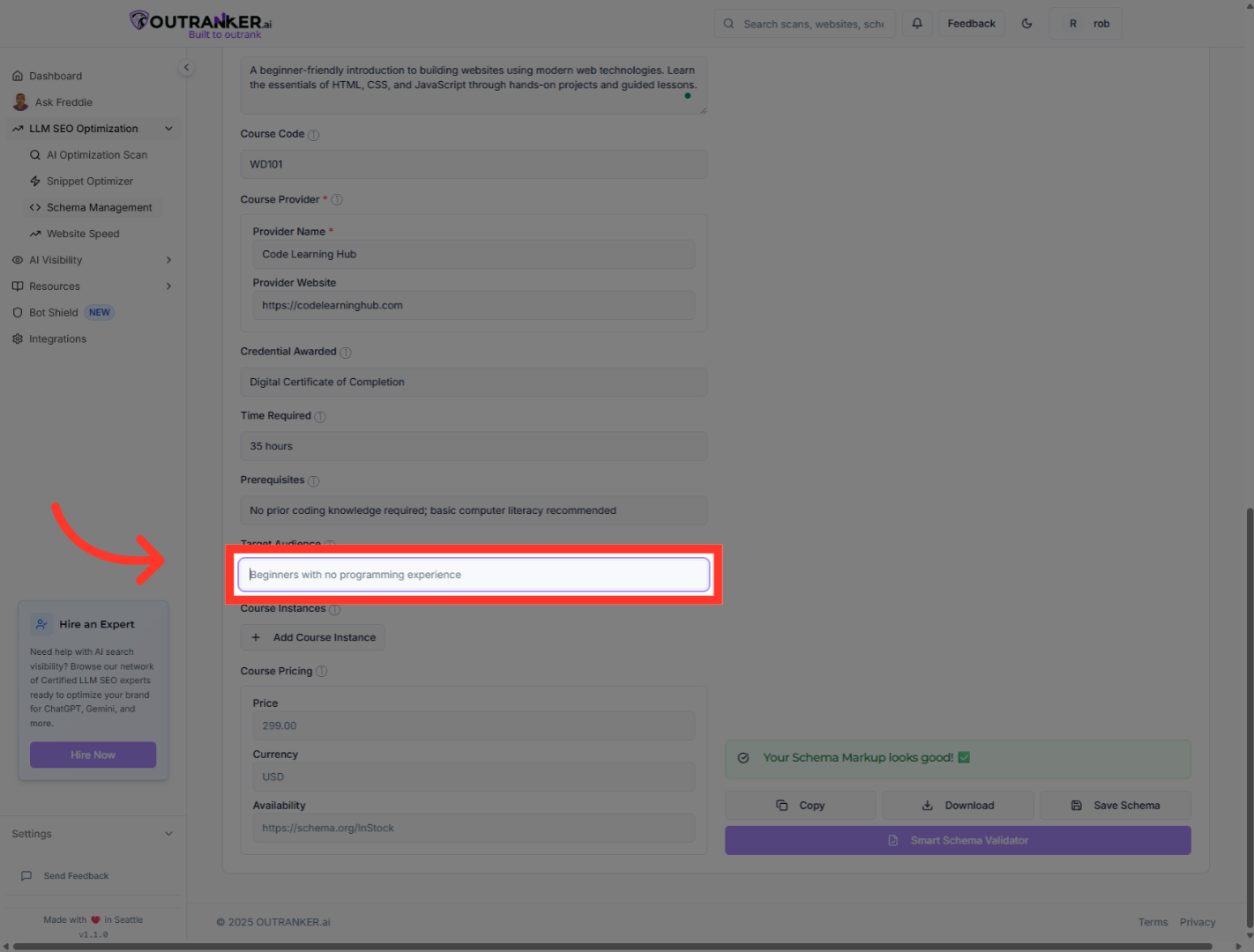Click the notification bell
Screen dimensions: 1254x952
(916, 23)
